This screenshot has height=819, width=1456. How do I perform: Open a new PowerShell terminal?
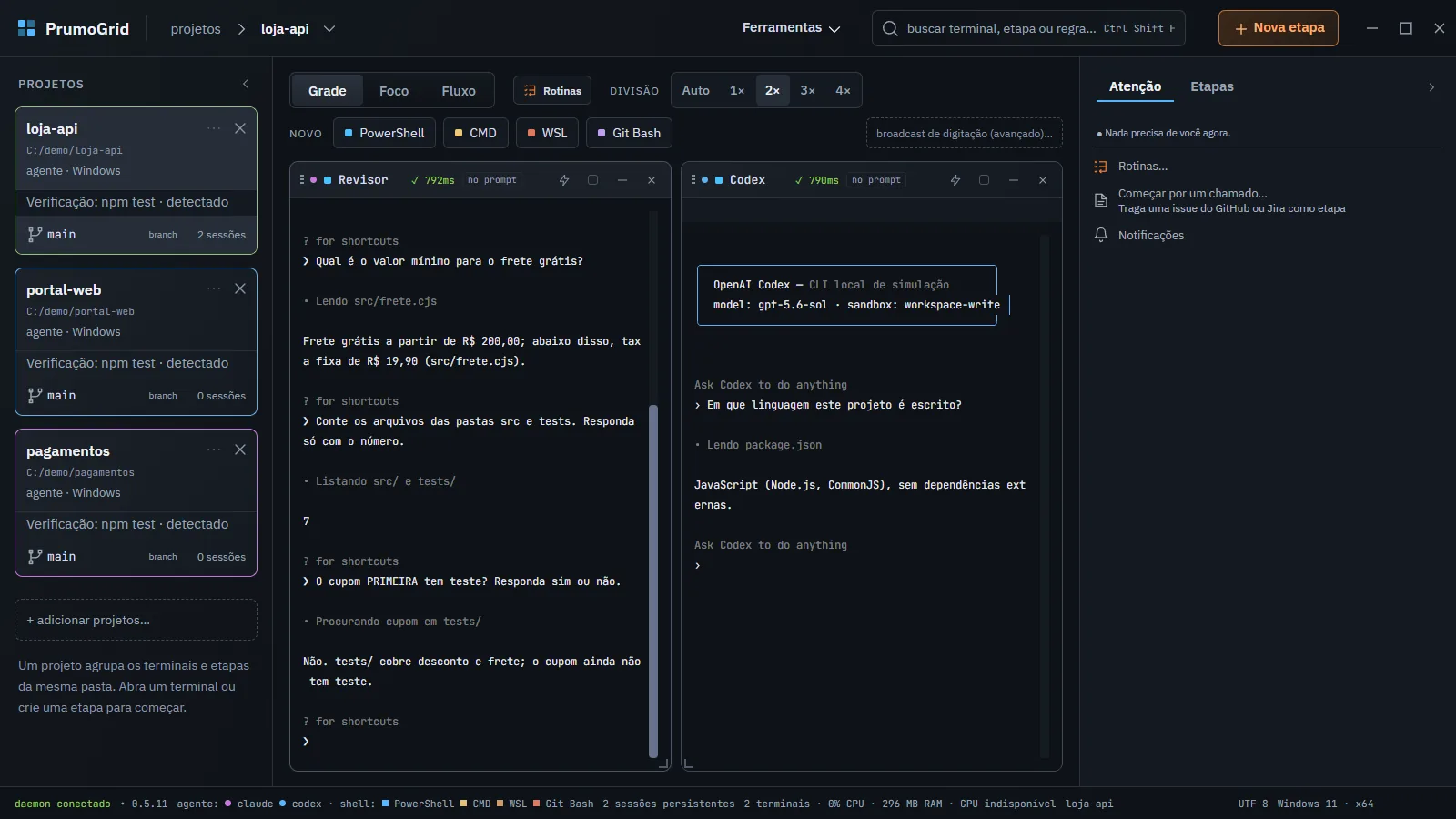coord(385,133)
